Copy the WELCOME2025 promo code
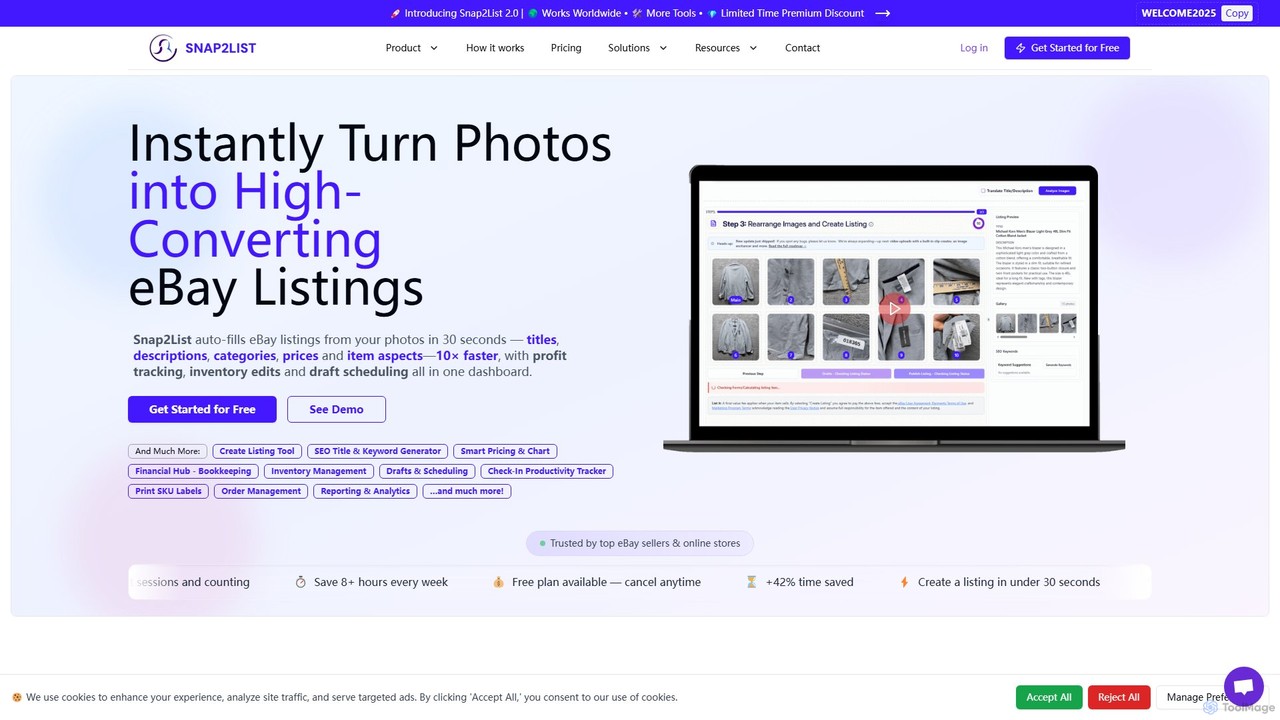1280x720 pixels. click(x=1237, y=13)
